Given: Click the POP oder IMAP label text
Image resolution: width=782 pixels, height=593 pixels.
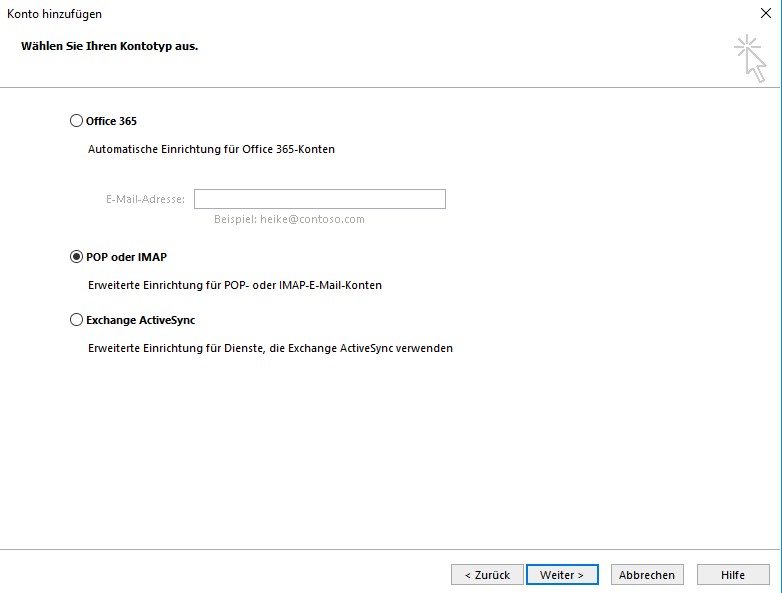Looking at the screenshot, I should [126, 257].
